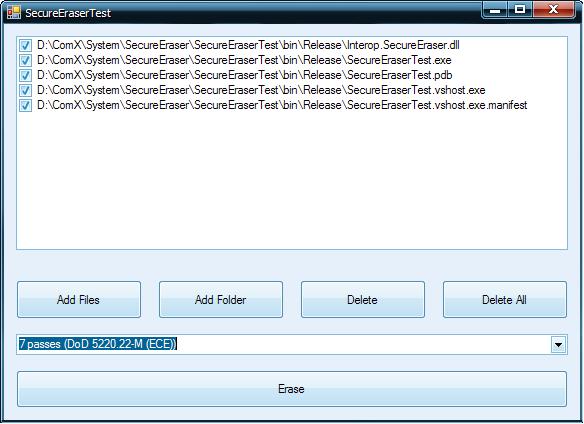Screen dimensions: 584x424
Task: Uncheck the Interop.SecureEraser.dll checkbox
Action: click(x=25, y=45)
